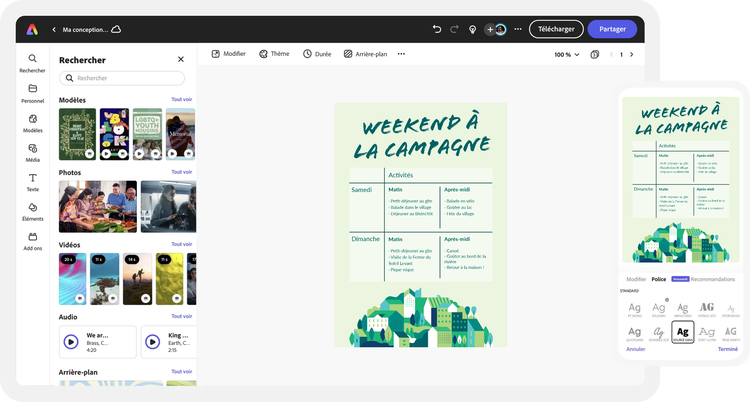Click the cloud sync status icon
Screen dimensions: 750x402
[116, 29]
